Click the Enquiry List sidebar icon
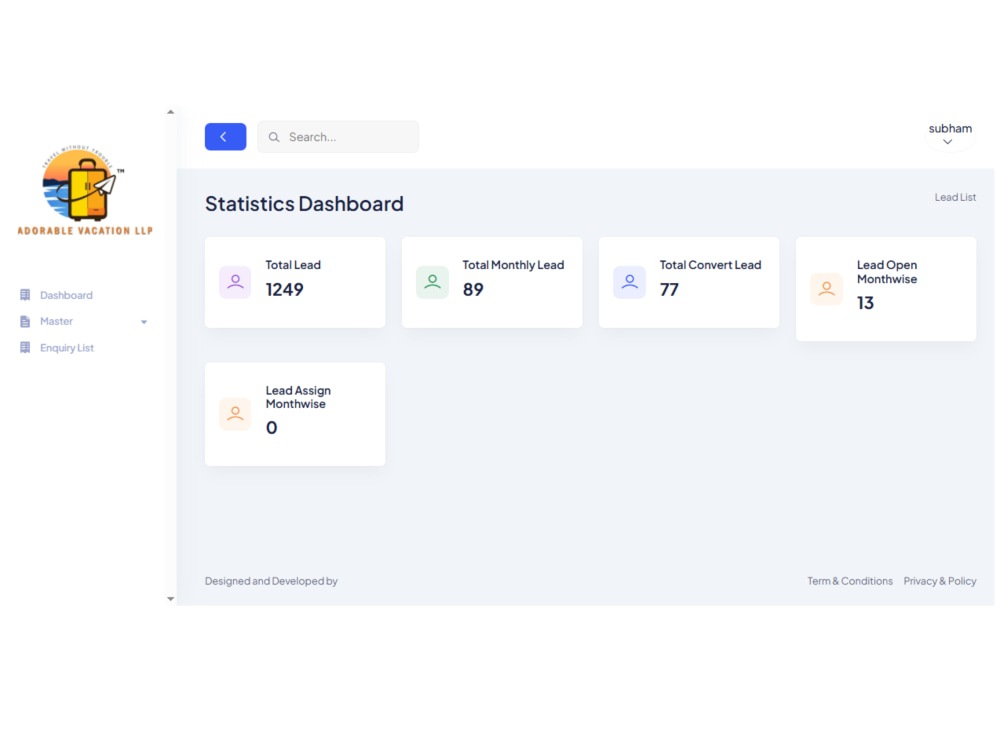This screenshot has width=1000, height=750. pos(25,348)
